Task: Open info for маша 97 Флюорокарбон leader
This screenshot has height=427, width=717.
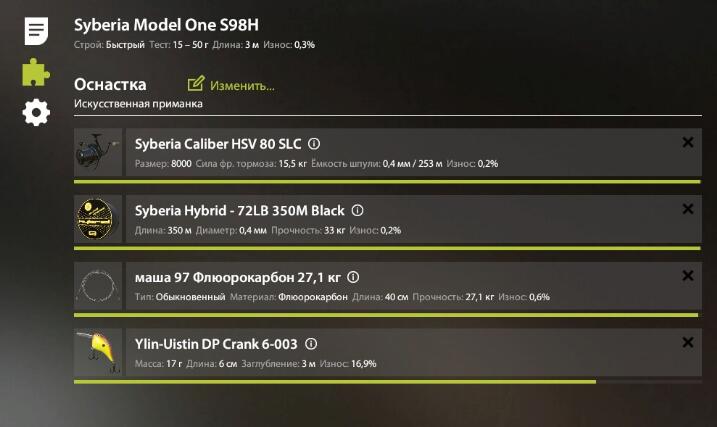Action: pos(353,277)
